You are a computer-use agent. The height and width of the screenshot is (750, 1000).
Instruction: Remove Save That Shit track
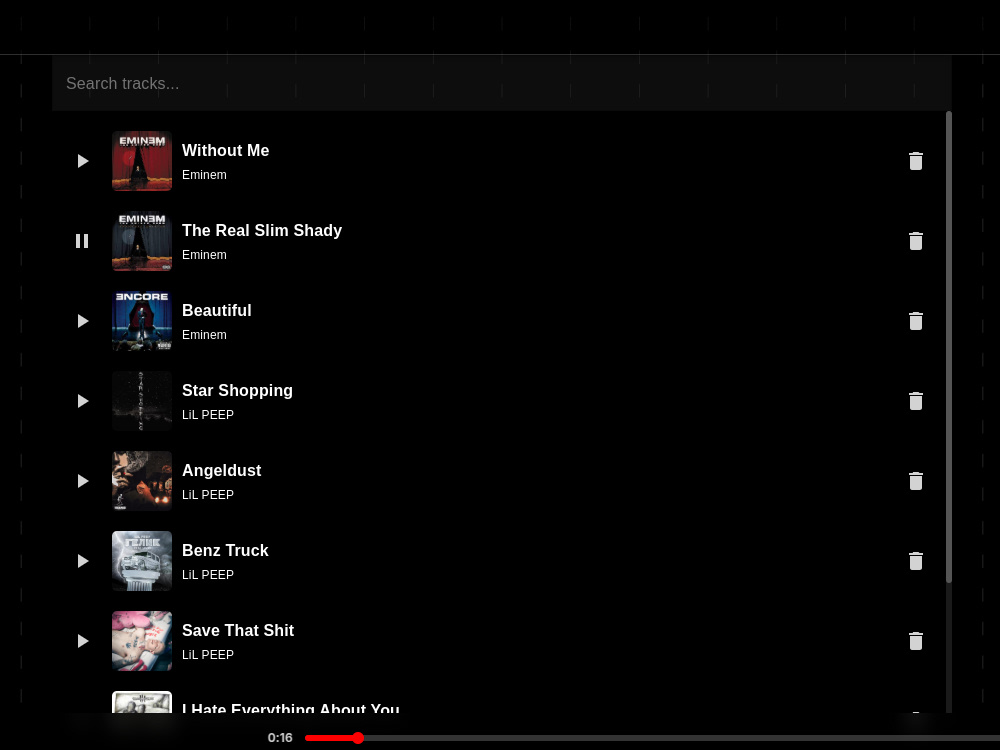point(916,641)
